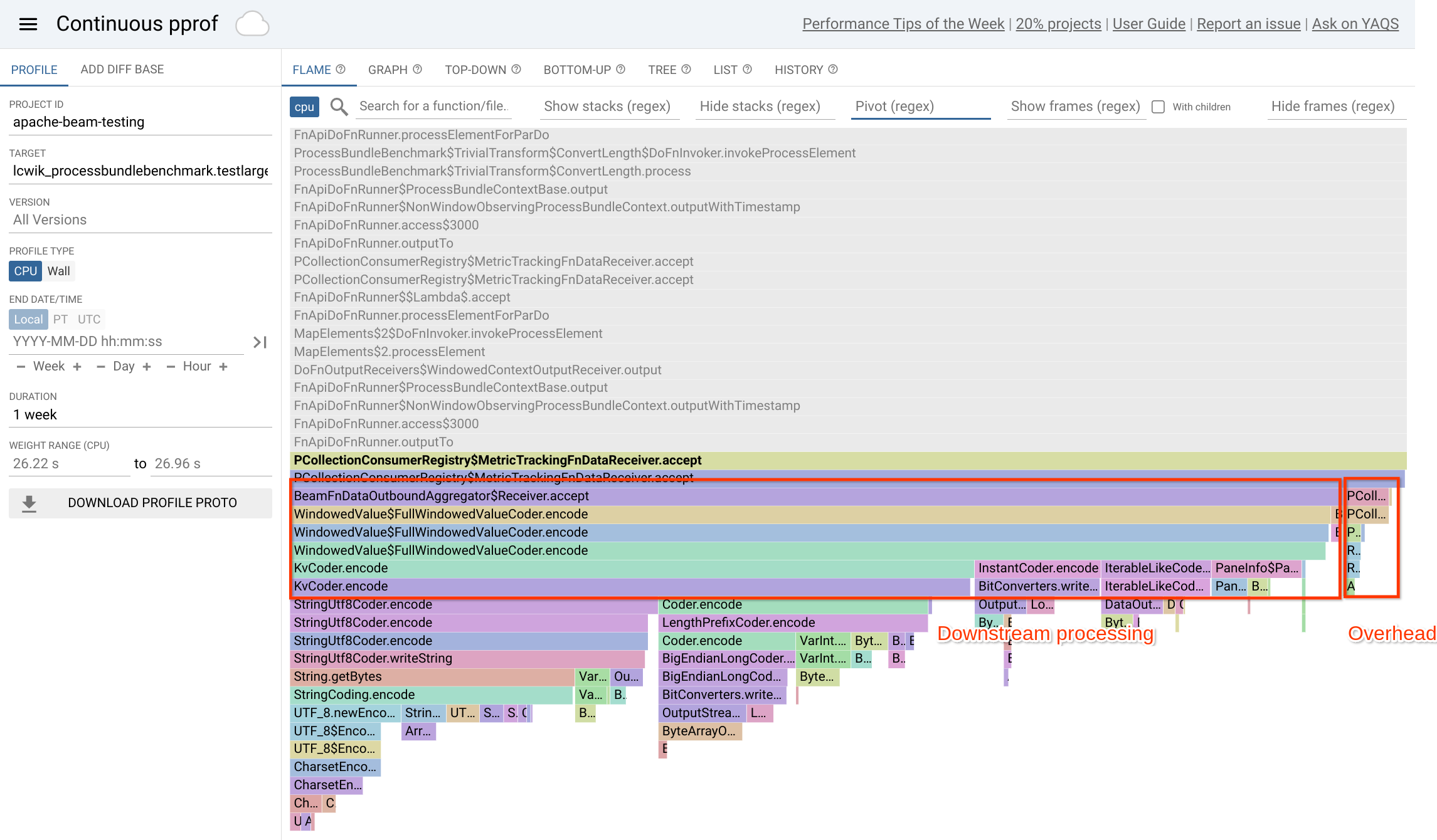The width and height of the screenshot is (1437, 840).
Task: Switch to the BOTTOM-UP tab
Action: pos(577,70)
